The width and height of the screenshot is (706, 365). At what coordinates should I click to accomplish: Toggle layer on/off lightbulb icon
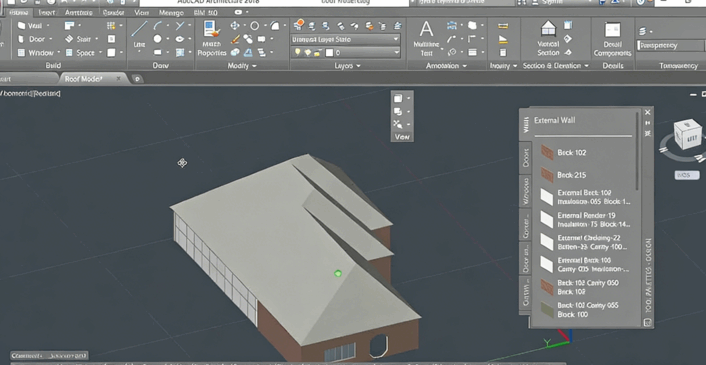tap(297, 53)
